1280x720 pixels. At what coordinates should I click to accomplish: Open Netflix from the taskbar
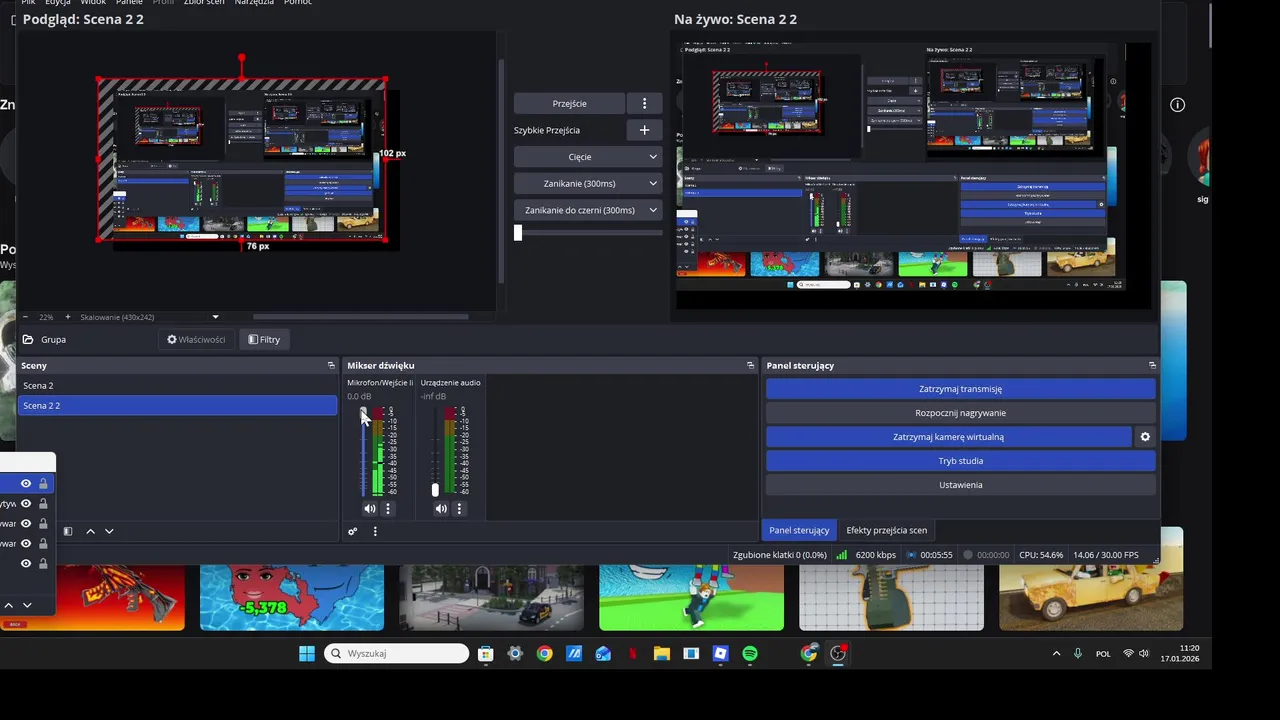point(632,654)
